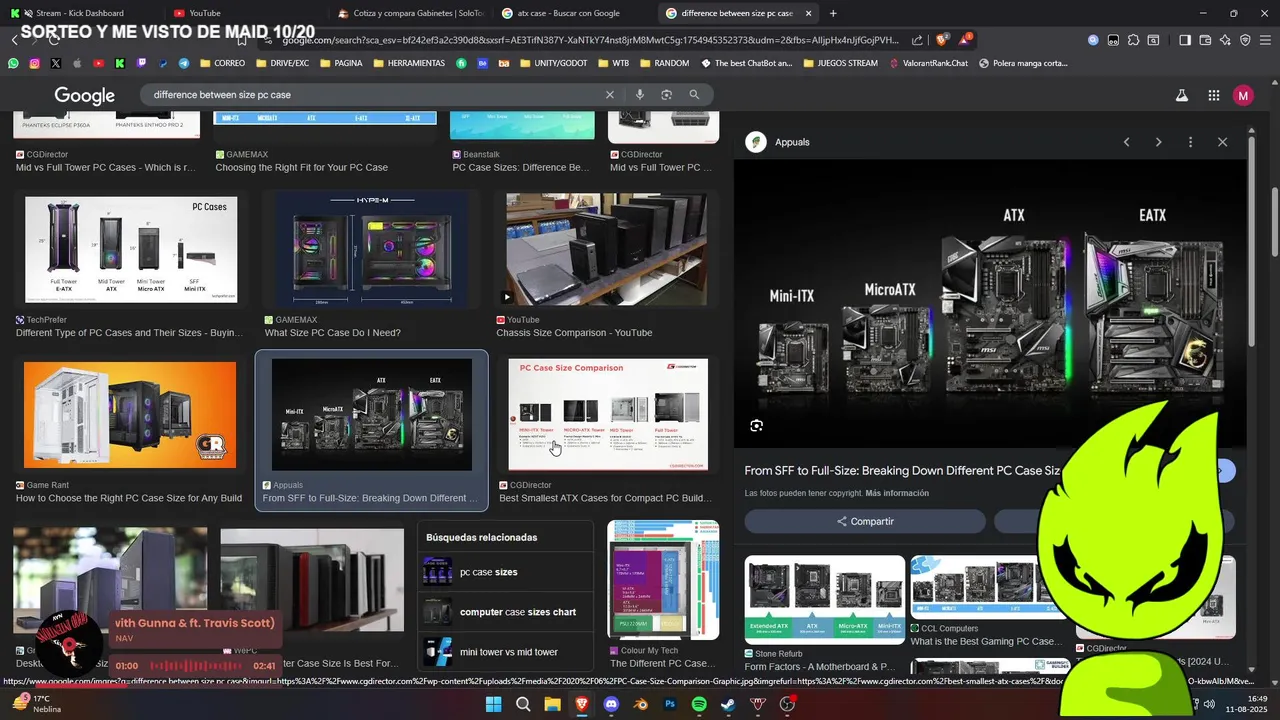The width and height of the screenshot is (1280, 720).
Task: Start voice search with microphone icon
Action: [x=640, y=94]
